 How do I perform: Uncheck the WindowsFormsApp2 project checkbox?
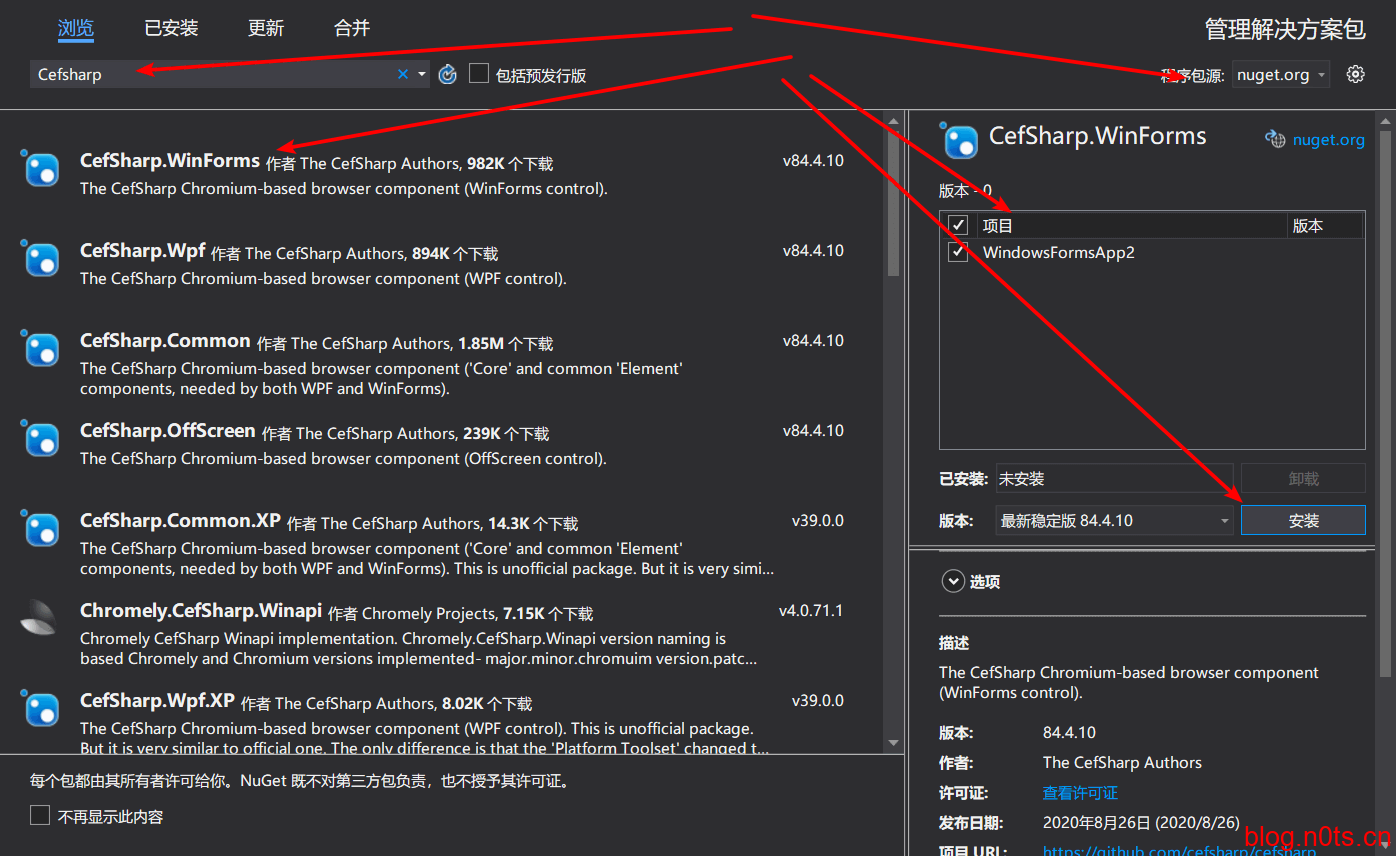click(x=959, y=252)
